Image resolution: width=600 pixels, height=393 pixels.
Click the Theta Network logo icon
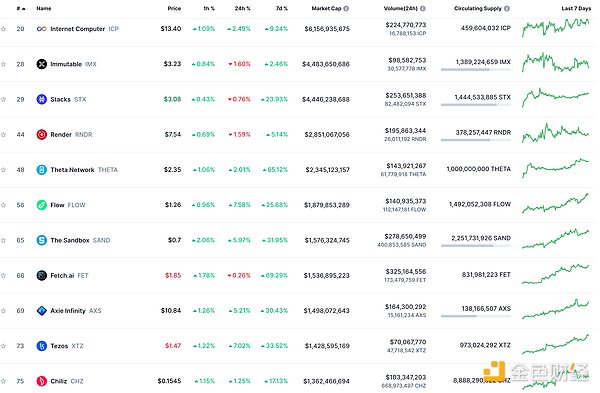point(41,170)
